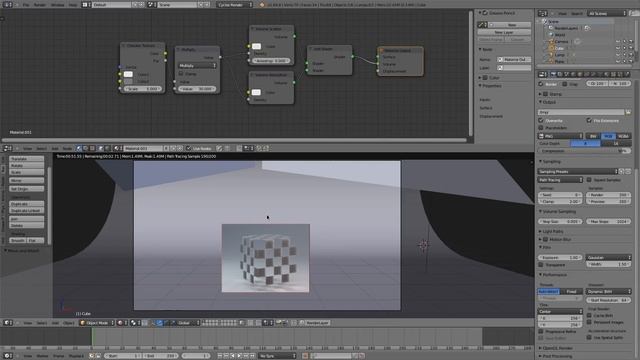Click the pivot point icon in viewport header
This screenshot has width=640, height=360.
tap(134, 322)
